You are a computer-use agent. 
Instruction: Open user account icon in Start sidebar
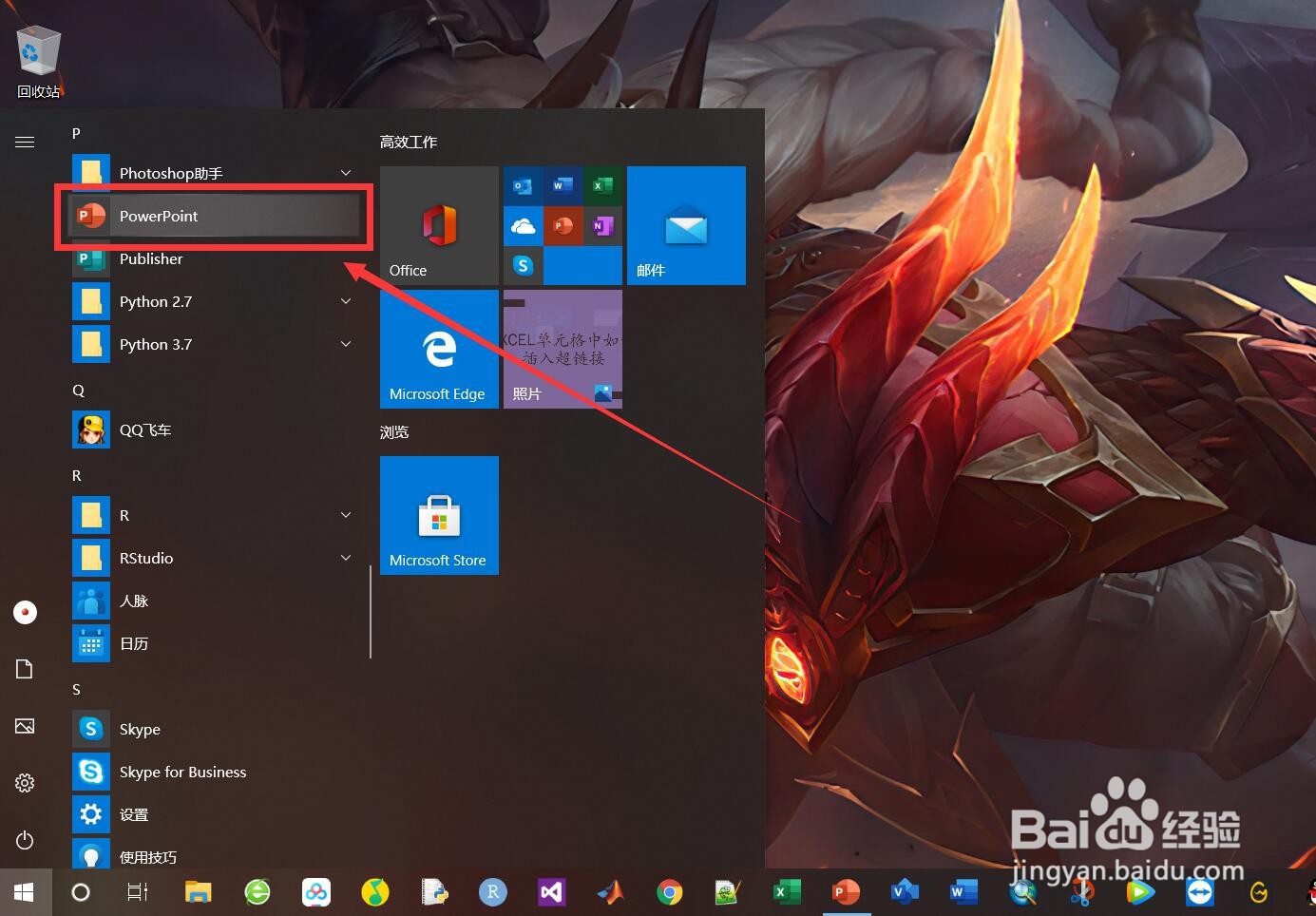(25, 613)
